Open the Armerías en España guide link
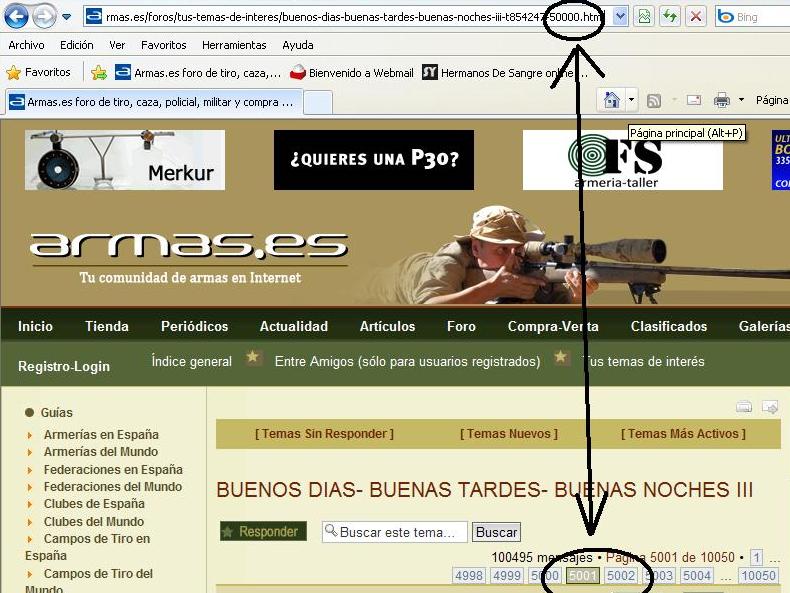The height and width of the screenshot is (593, 790). [101, 434]
